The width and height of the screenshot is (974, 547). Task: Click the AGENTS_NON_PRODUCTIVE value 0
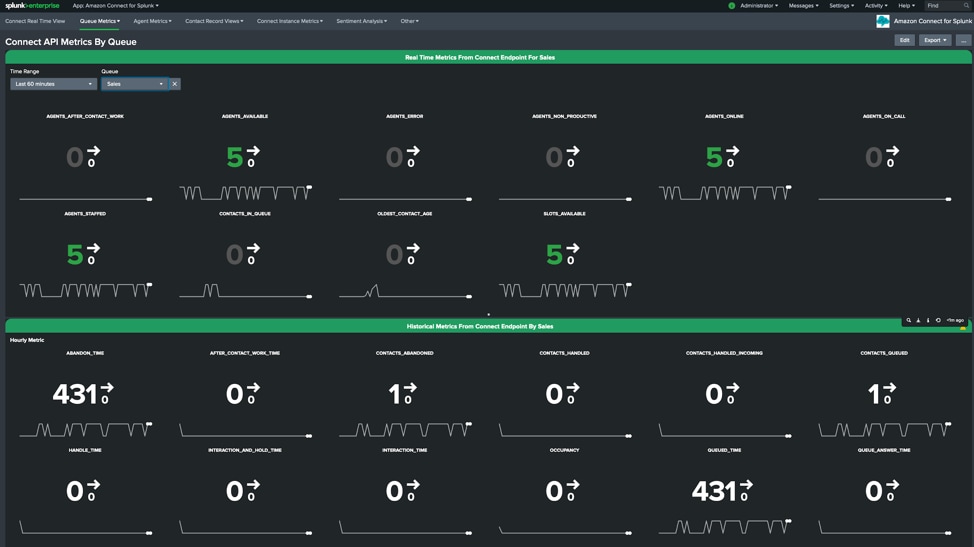pos(554,158)
